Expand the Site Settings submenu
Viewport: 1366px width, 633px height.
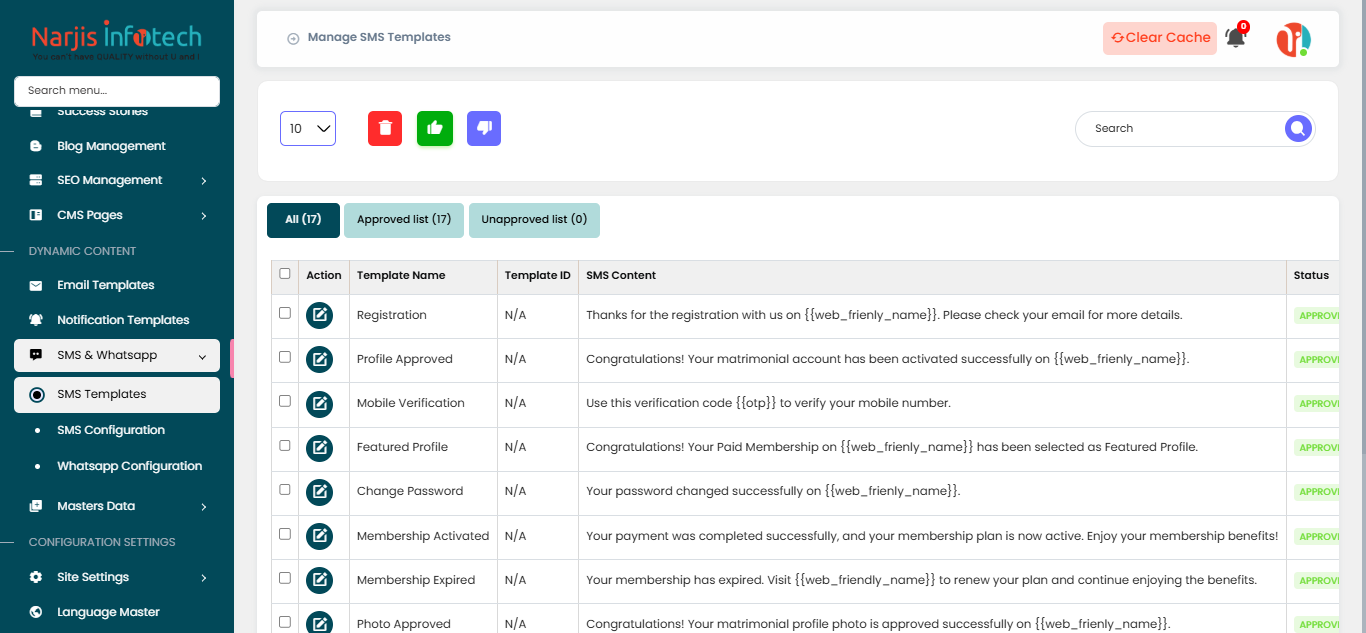[x=117, y=577]
